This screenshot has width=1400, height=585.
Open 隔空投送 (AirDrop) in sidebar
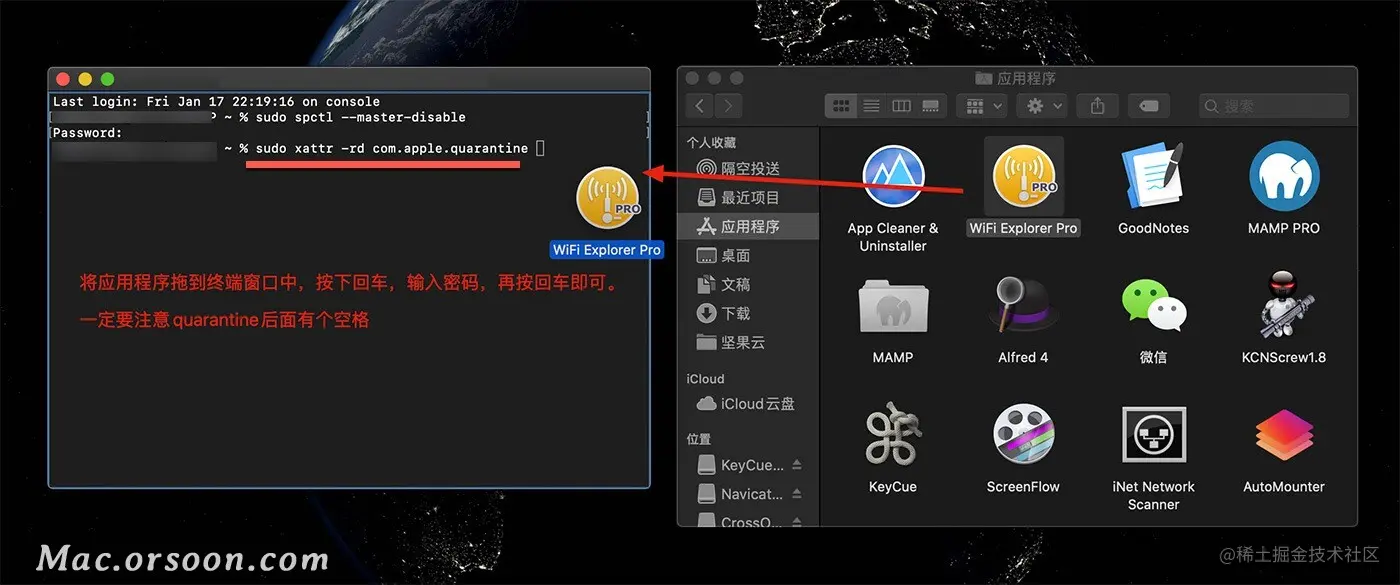click(748, 169)
